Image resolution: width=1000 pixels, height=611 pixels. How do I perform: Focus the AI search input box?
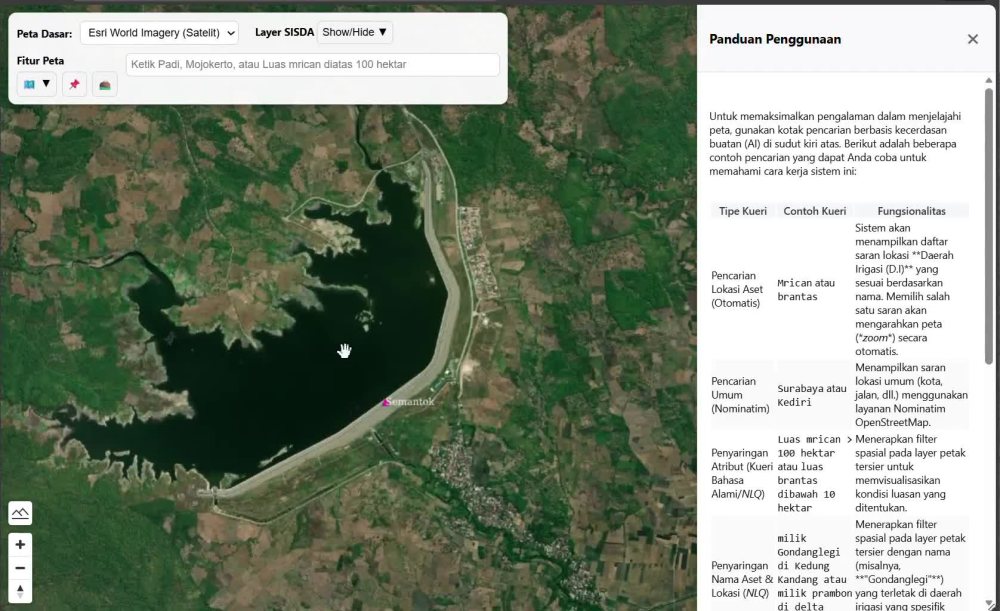312,64
